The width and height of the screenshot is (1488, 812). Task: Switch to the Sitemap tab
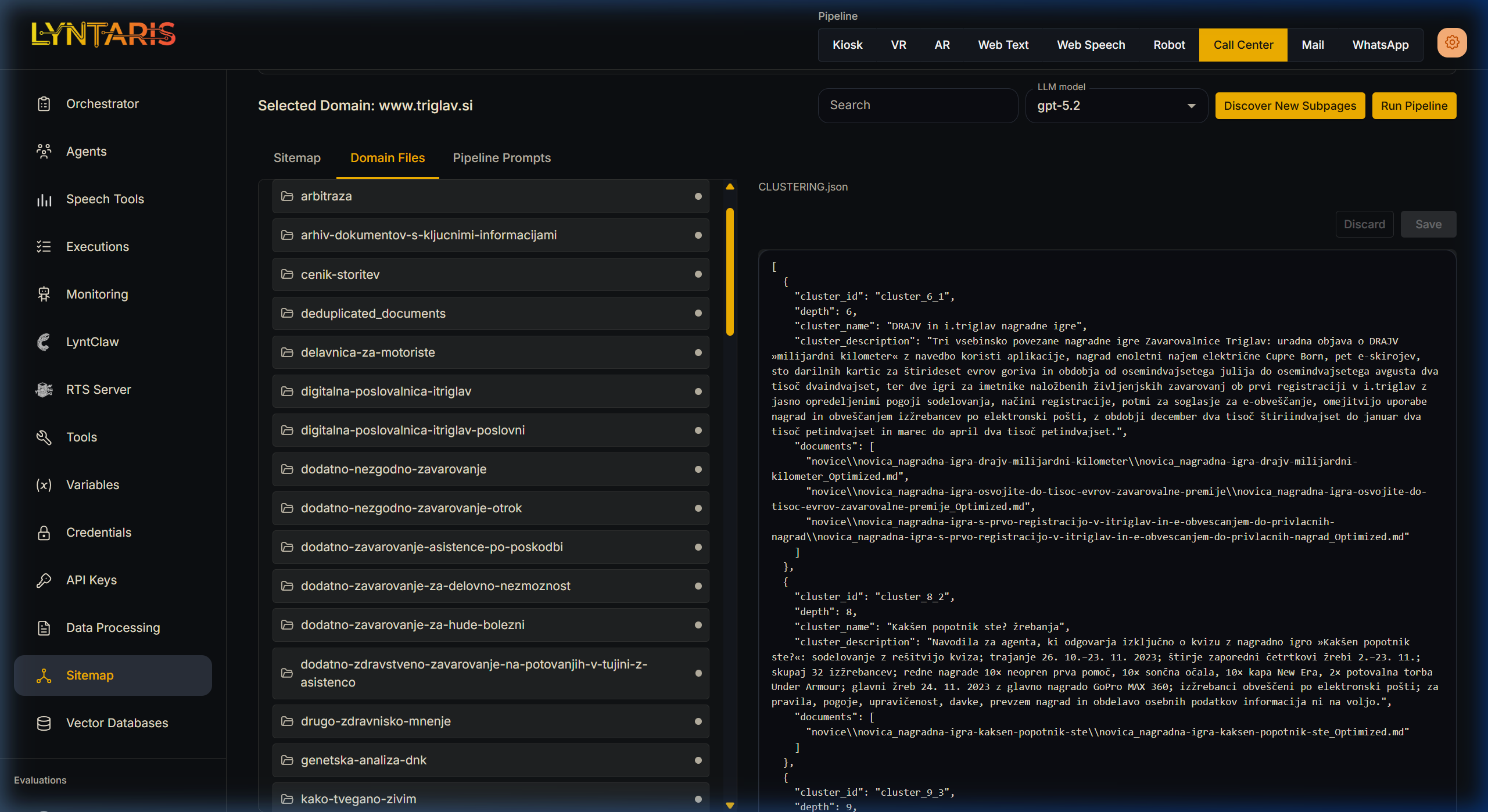(297, 158)
